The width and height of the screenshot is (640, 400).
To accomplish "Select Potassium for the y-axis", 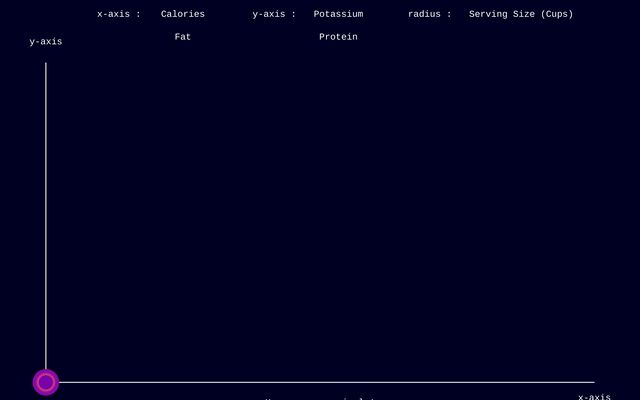I will coord(338,14).
